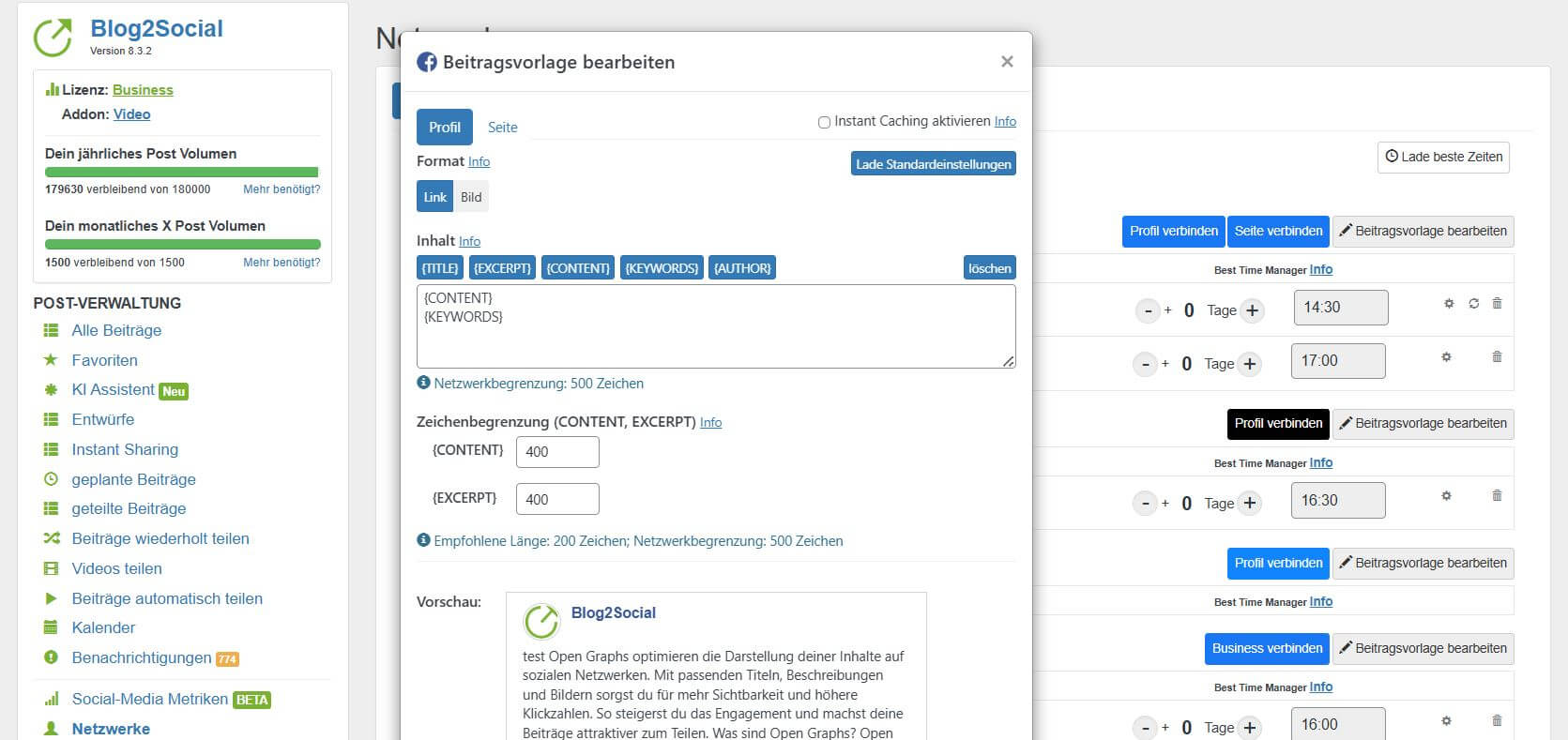The height and width of the screenshot is (740, 1568).
Task: Click the yearly post volume progress bar
Action: pyautogui.click(x=182, y=173)
